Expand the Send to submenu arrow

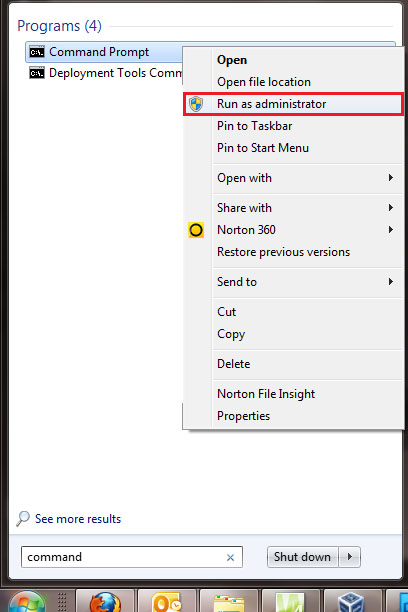[390, 282]
